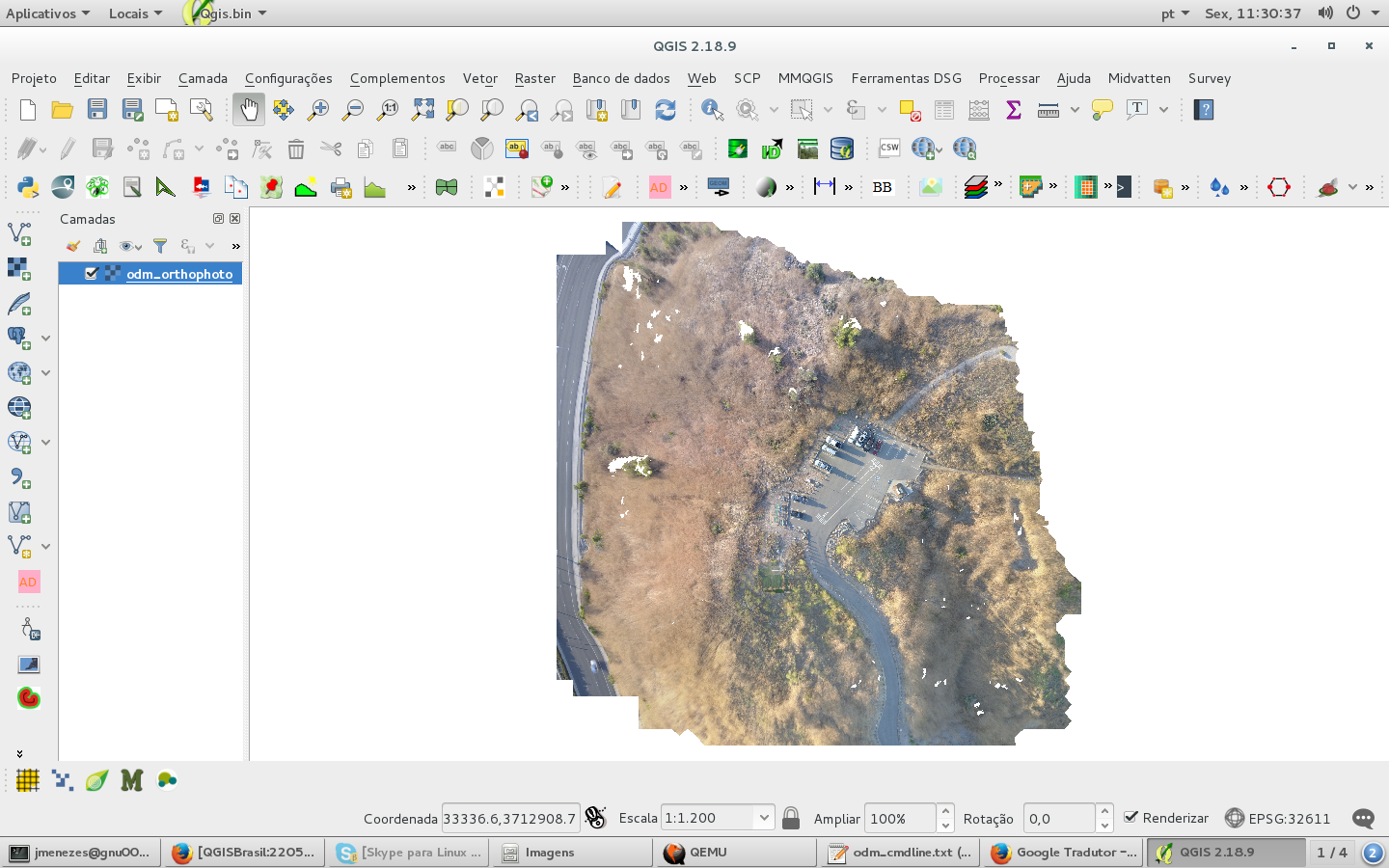Toggle the scale lock padlock

point(791,818)
